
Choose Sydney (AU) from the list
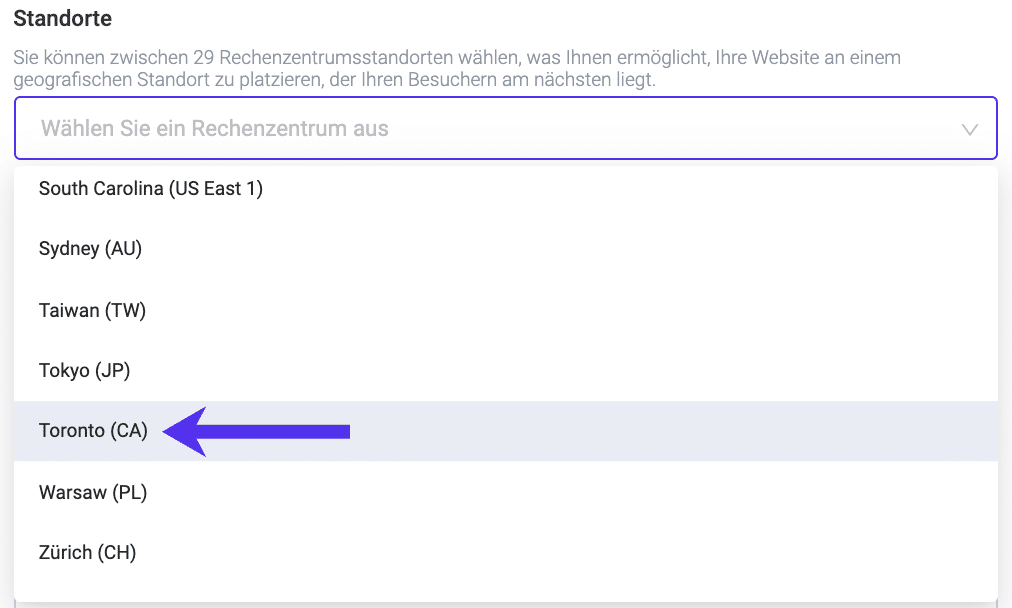[91, 249]
